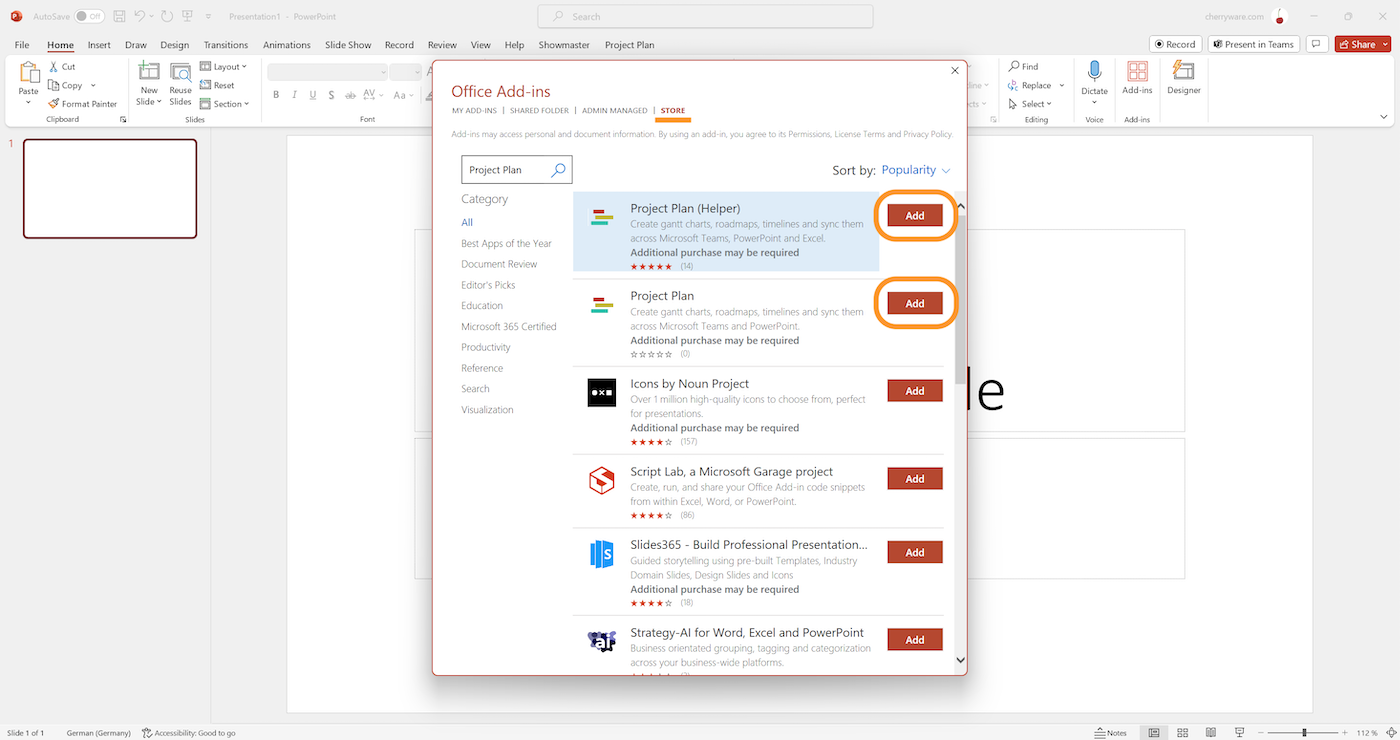Select the Format Painter tool
Viewport: 1400px width, 740px height.
[83, 103]
